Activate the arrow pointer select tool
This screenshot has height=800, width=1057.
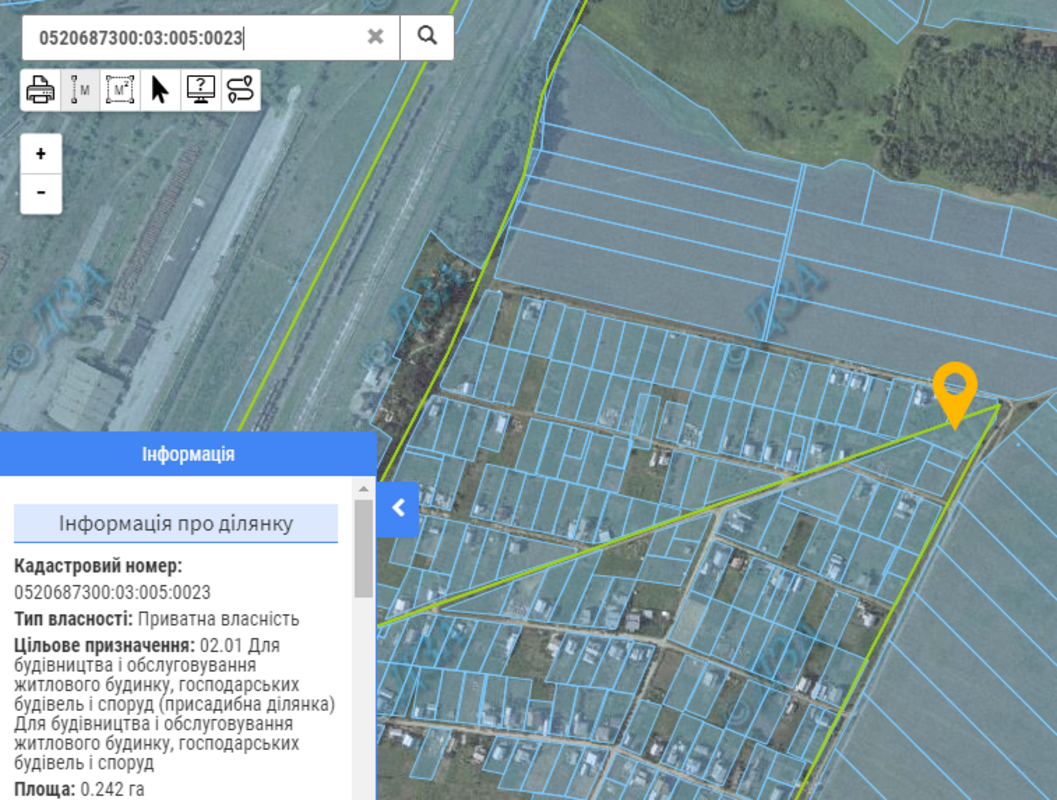(160, 91)
